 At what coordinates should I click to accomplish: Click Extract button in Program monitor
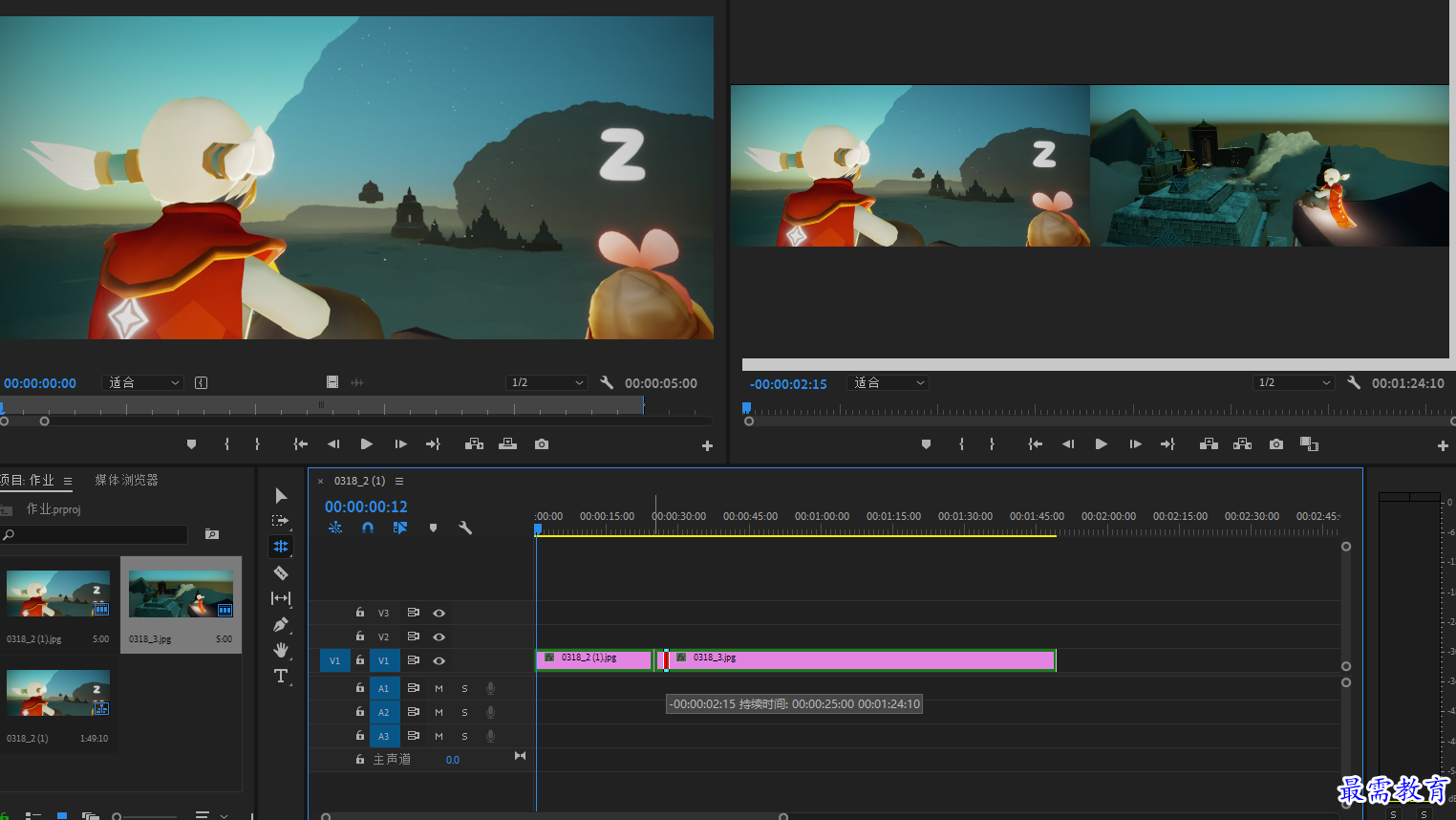tap(1242, 444)
